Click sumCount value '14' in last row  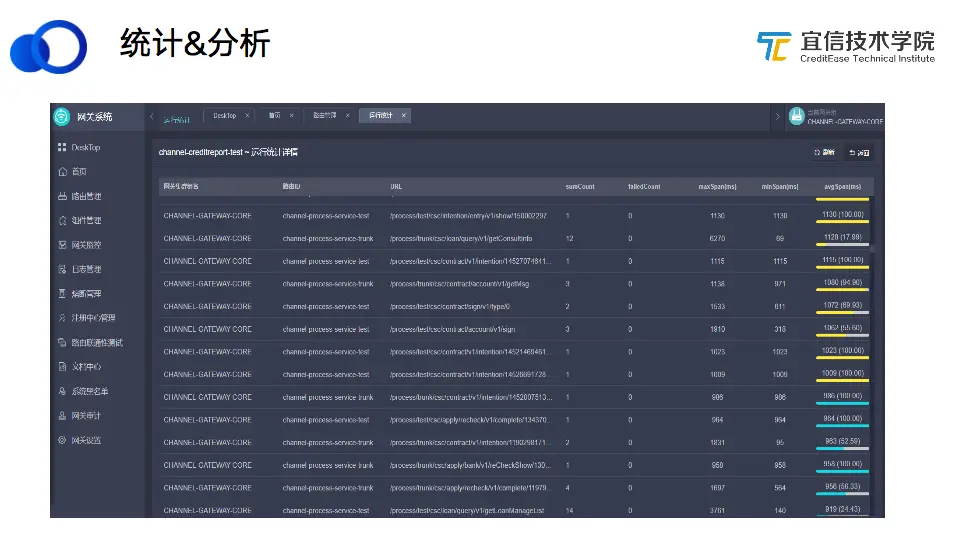click(x=569, y=511)
